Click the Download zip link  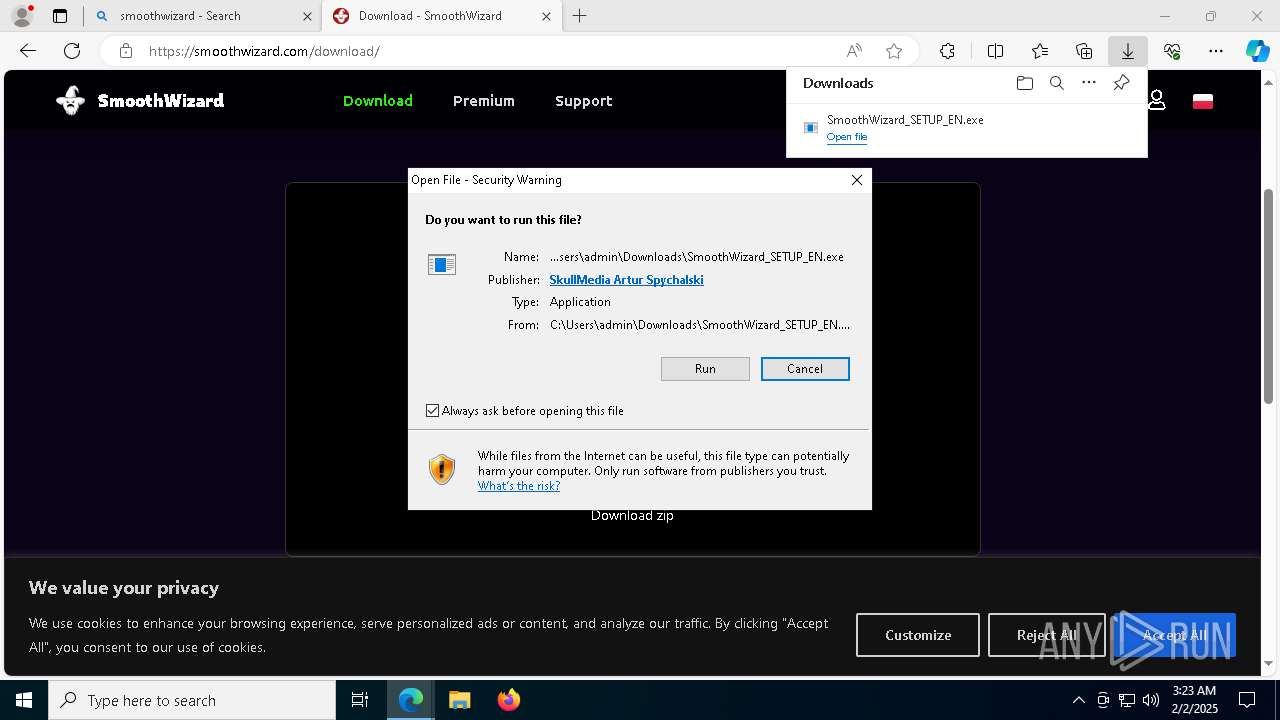click(x=632, y=516)
